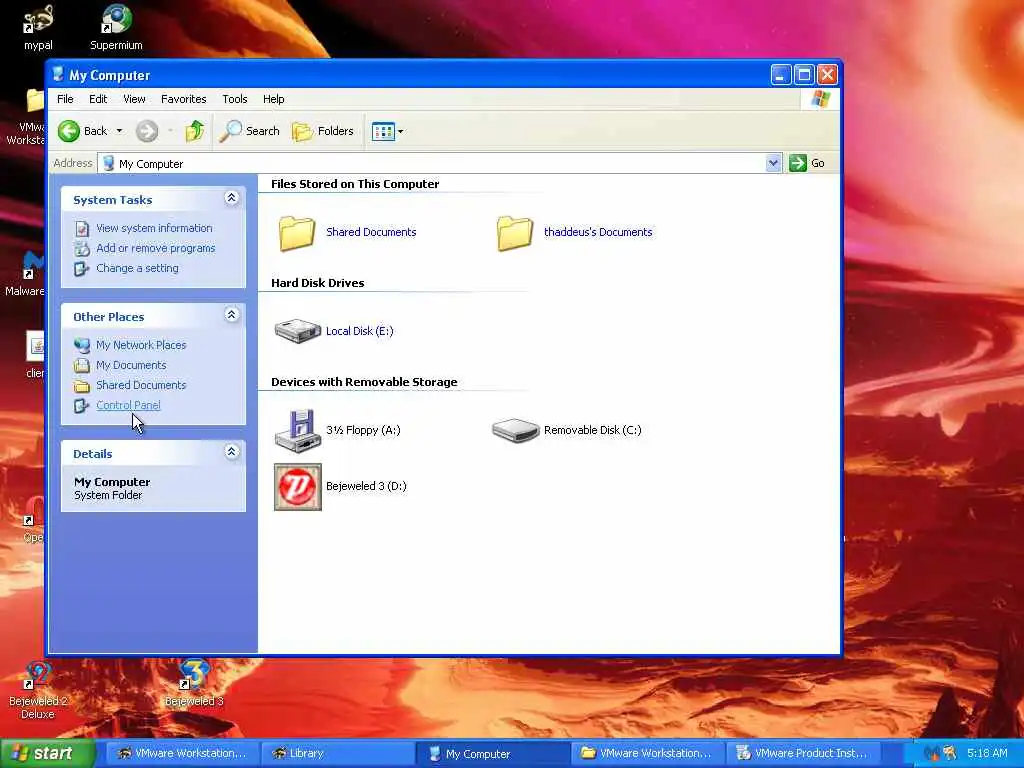Open the Search toolbar button
Viewport: 1024px width, 768px height.
click(x=249, y=131)
